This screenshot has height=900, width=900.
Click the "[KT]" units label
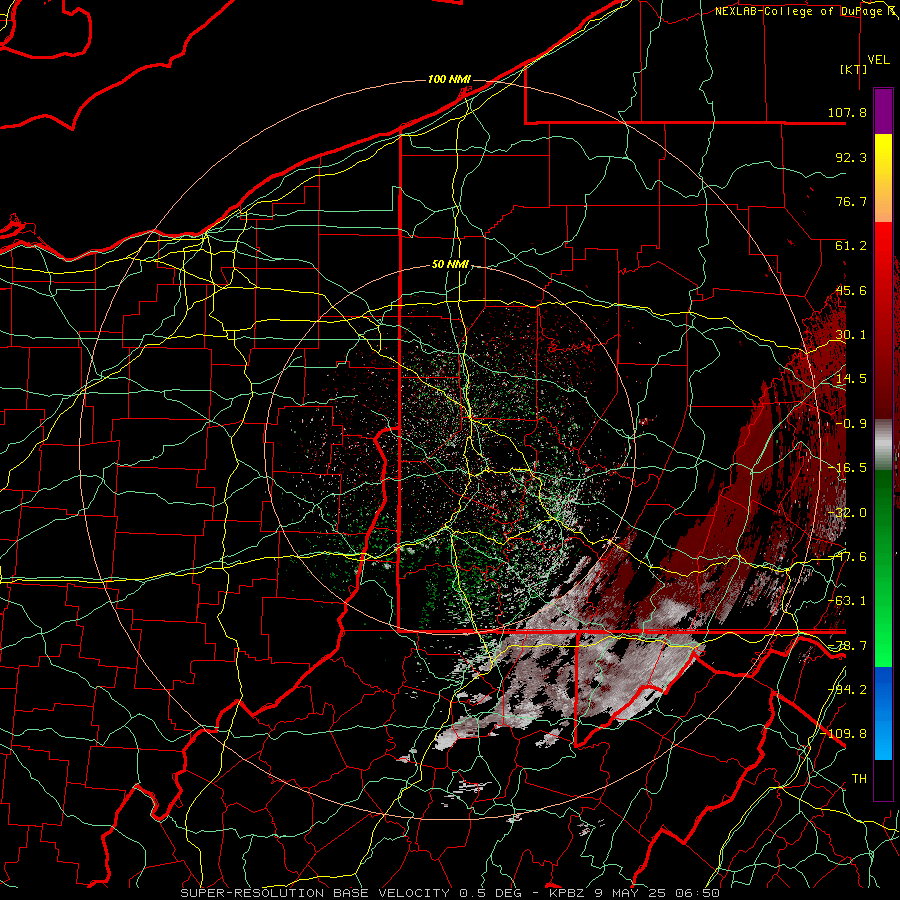pyautogui.click(x=854, y=69)
